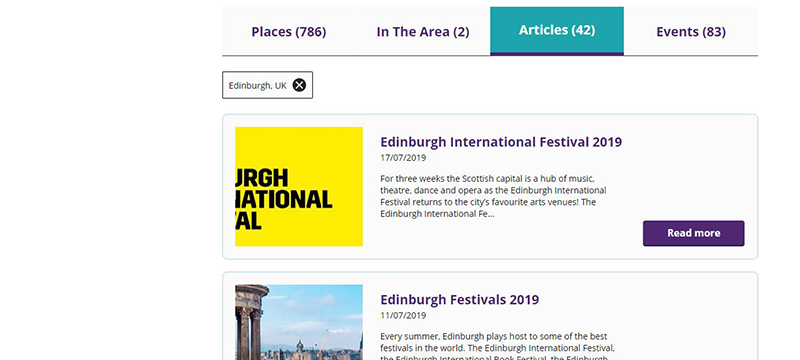Click the date 11/07/2019
The image size is (800, 360).
[x=403, y=316]
